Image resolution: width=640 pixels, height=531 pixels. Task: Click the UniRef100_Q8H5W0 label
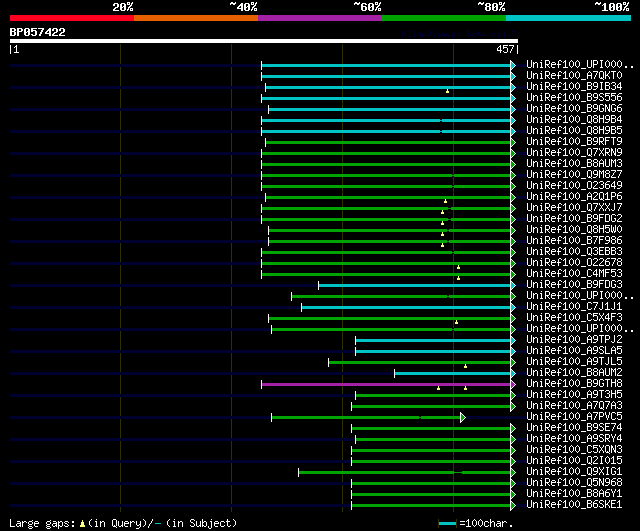pos(574,230)
